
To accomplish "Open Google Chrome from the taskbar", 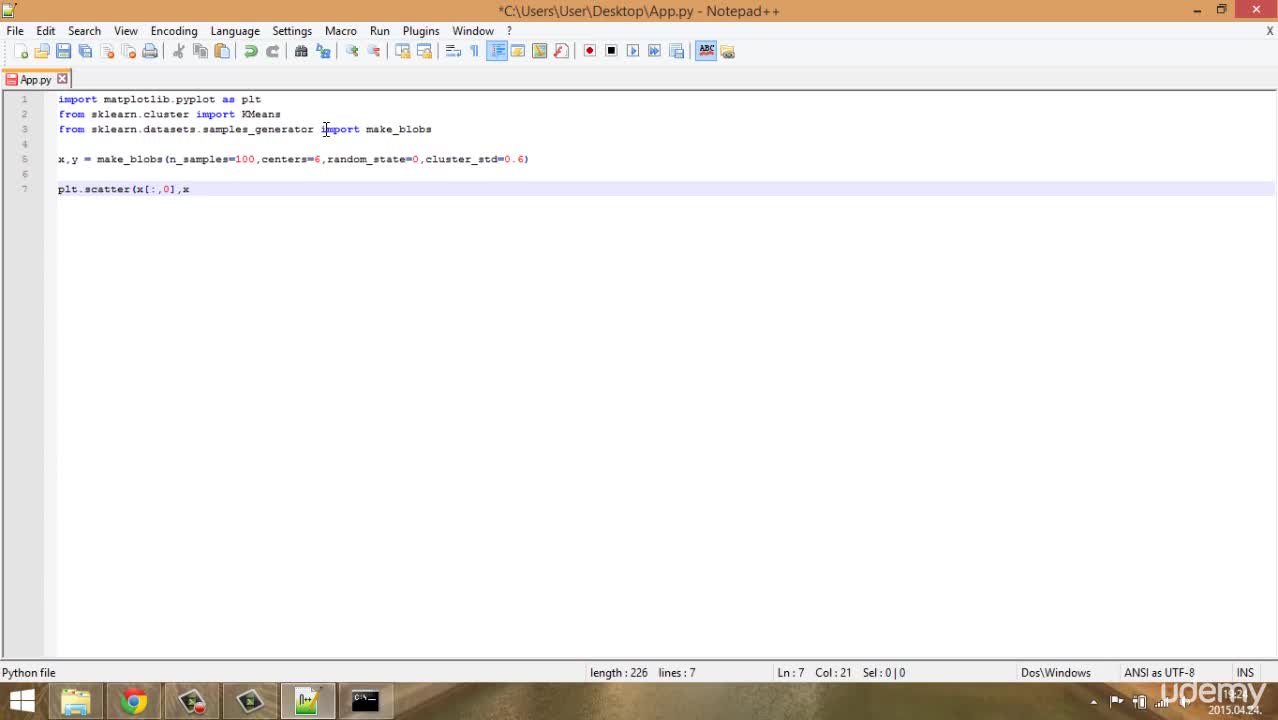I will (133, 702).
